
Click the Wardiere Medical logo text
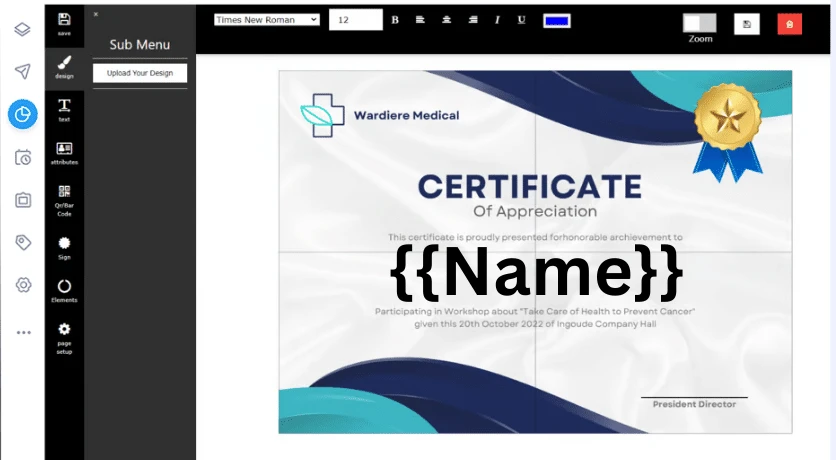tap(406, 115)
